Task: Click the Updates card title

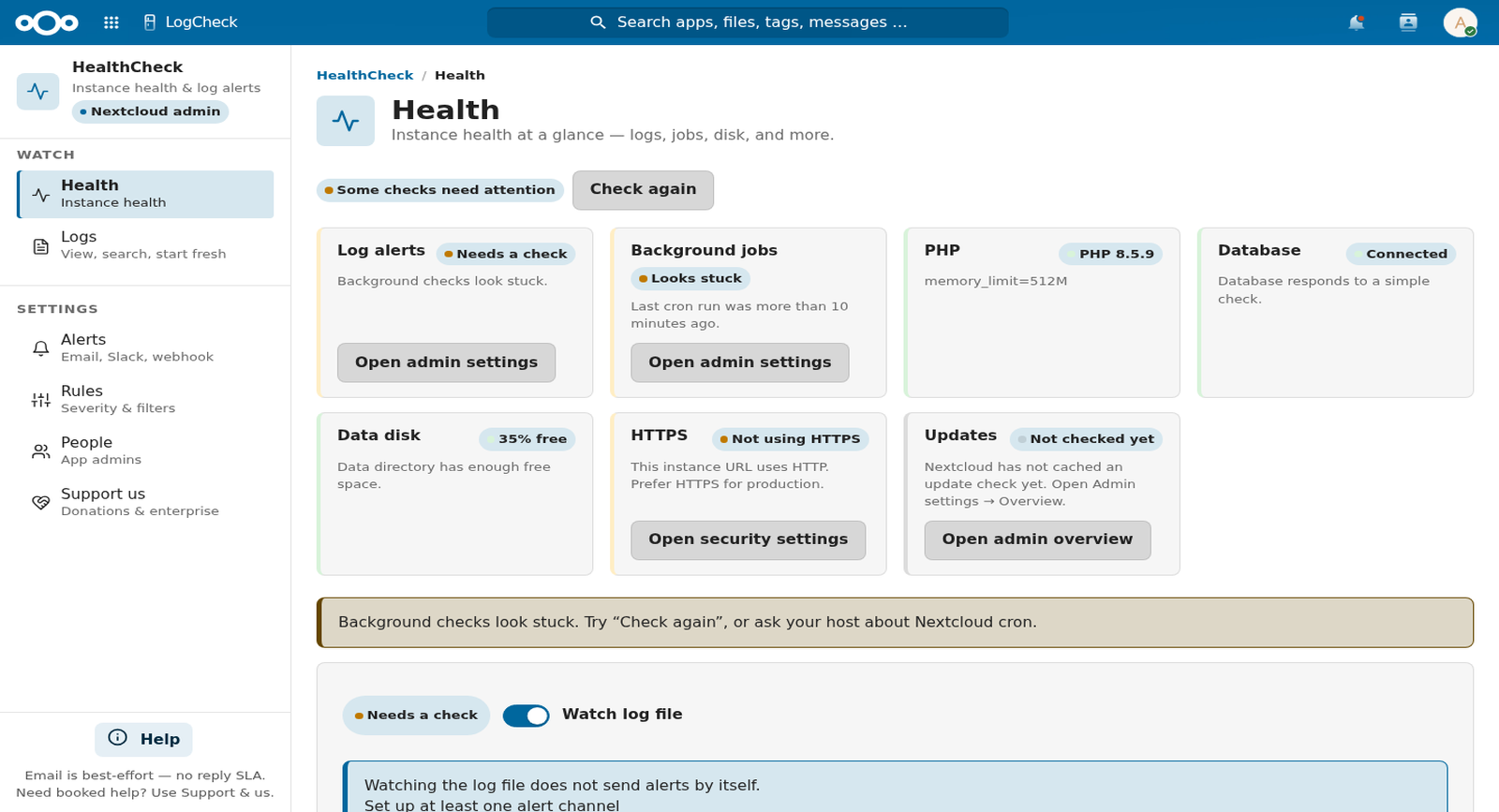Action: pos(960,436)
